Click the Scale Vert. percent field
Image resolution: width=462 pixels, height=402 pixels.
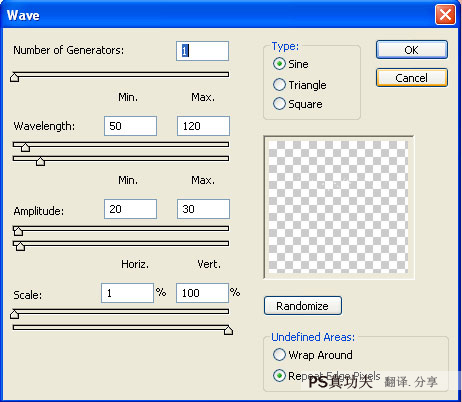[x=202, y=293]
